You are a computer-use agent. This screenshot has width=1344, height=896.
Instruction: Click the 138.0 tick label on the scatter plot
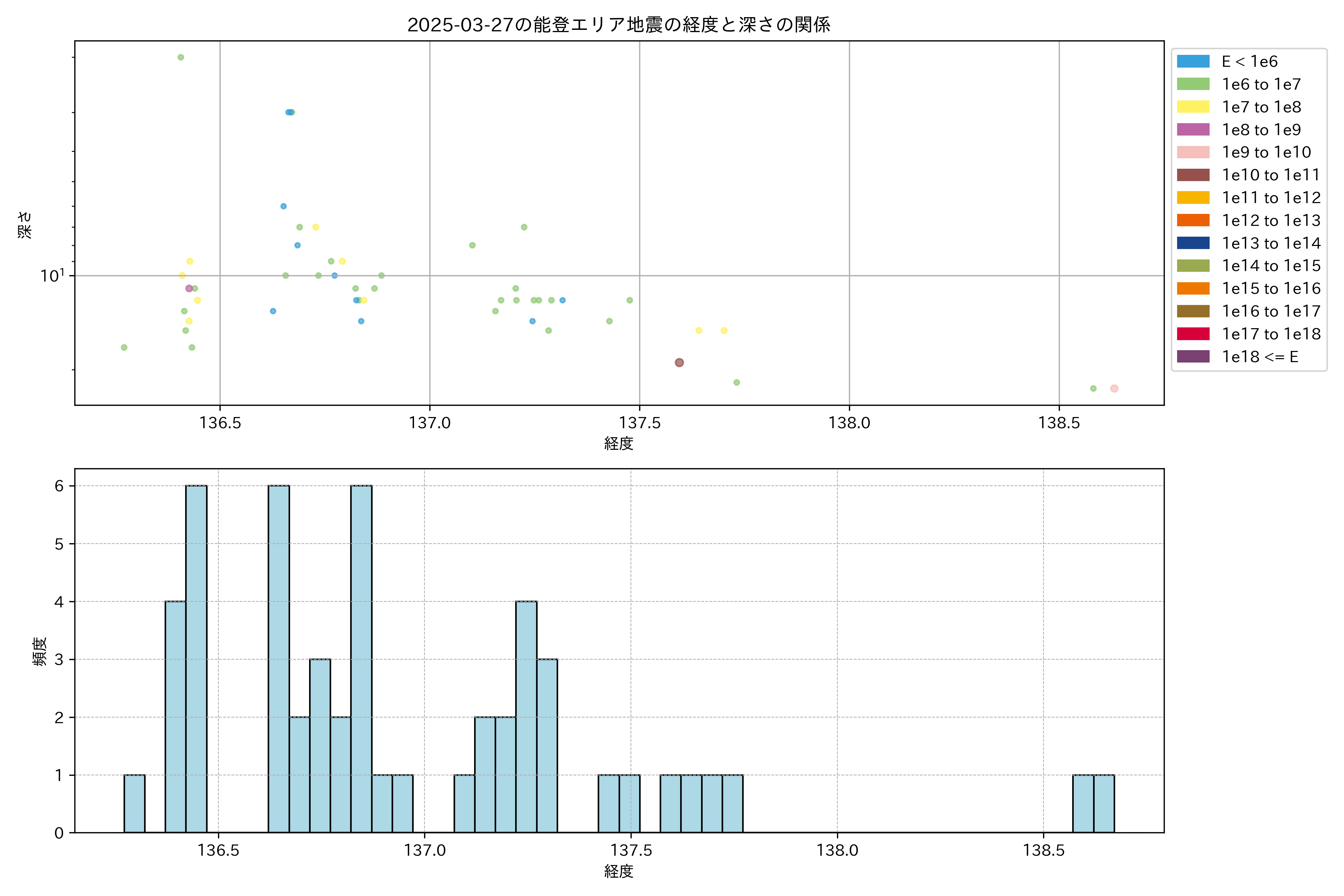(x=849, y=423)
